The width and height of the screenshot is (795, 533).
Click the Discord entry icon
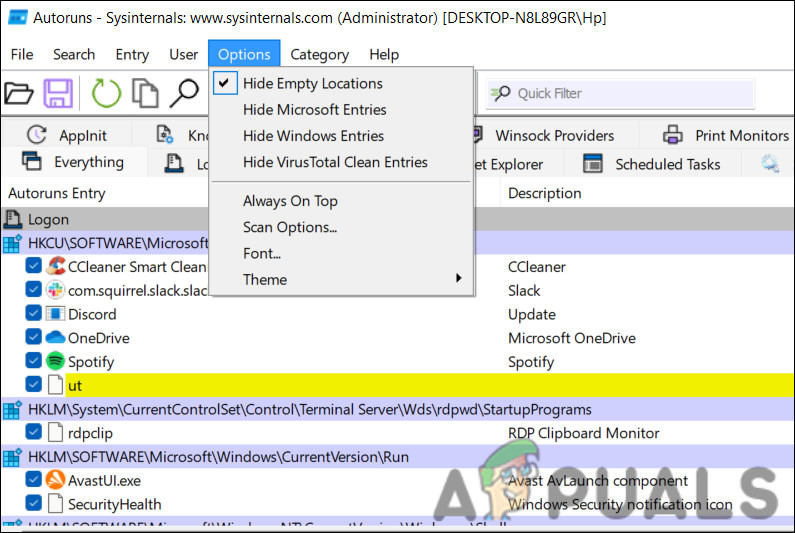click(55, 313)
